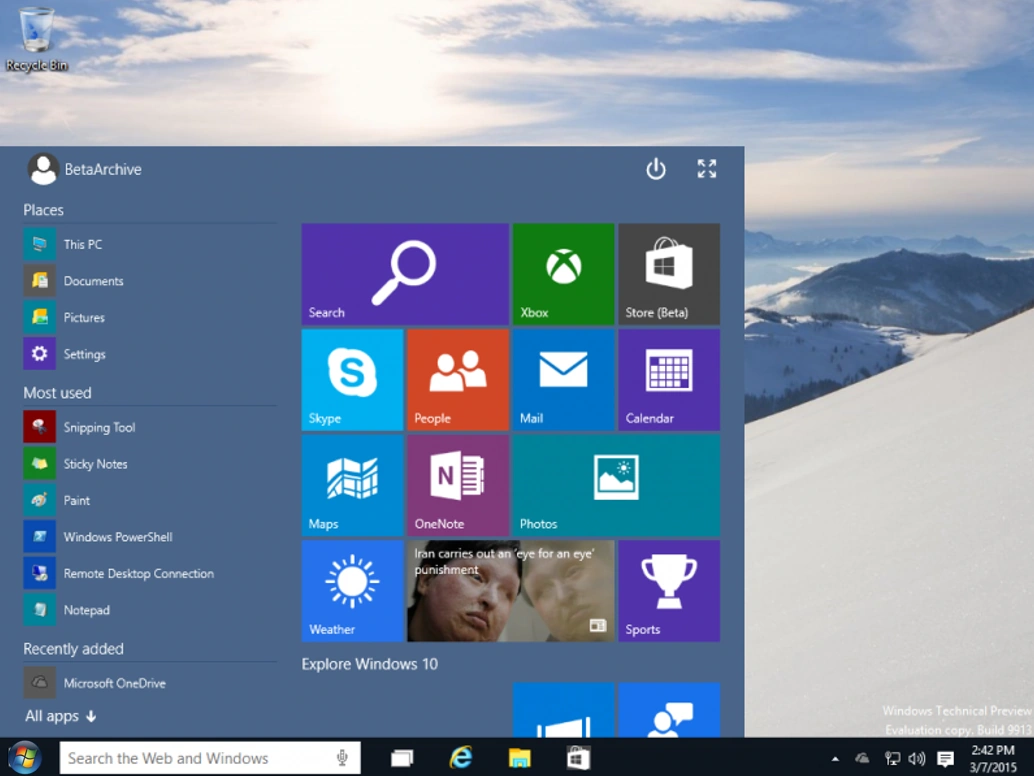Open the Mail tile
1034x776 pixels.
pos(563,380)
